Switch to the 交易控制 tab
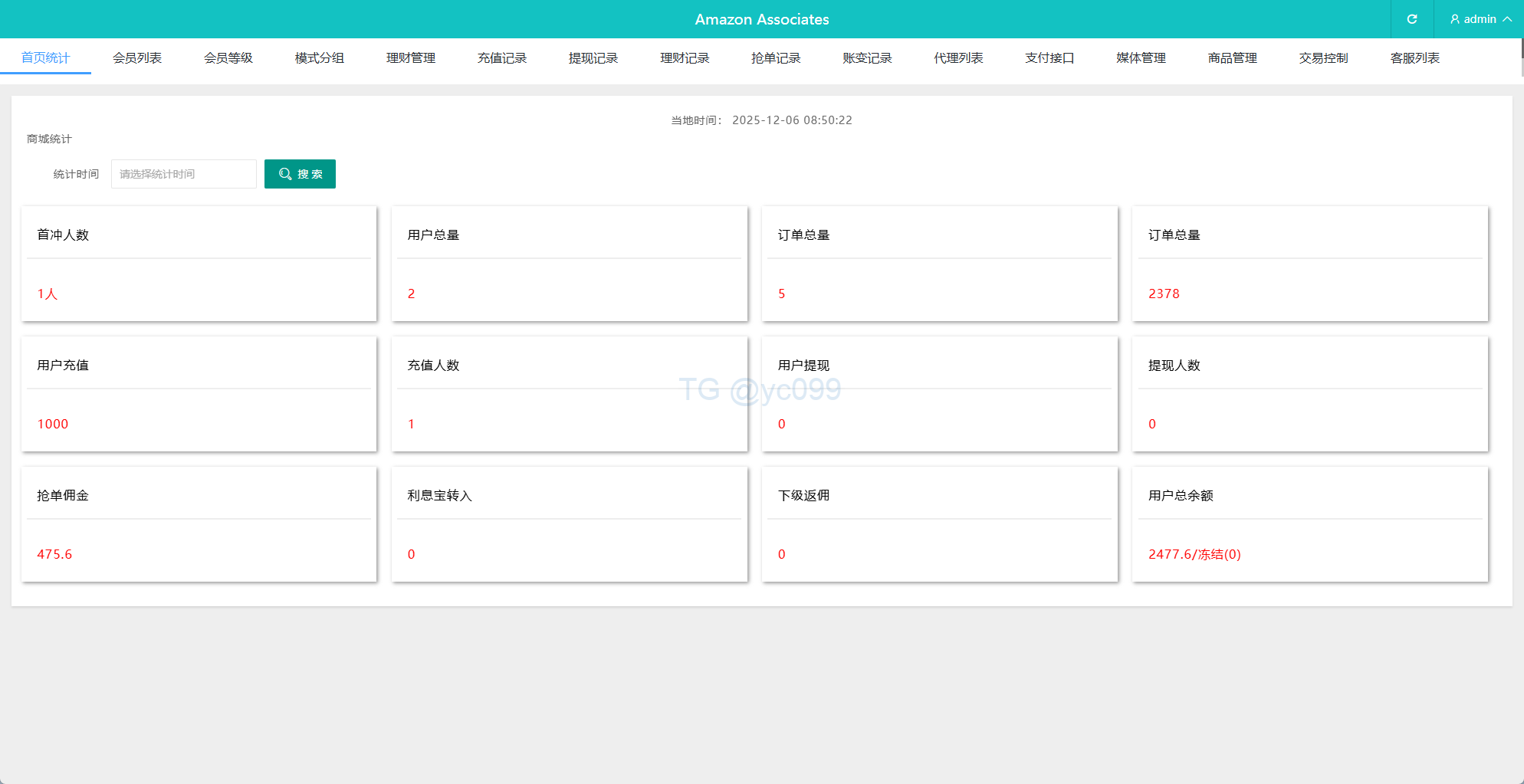Viewport: 1524px width, 784px height. tap(1323, 58)
